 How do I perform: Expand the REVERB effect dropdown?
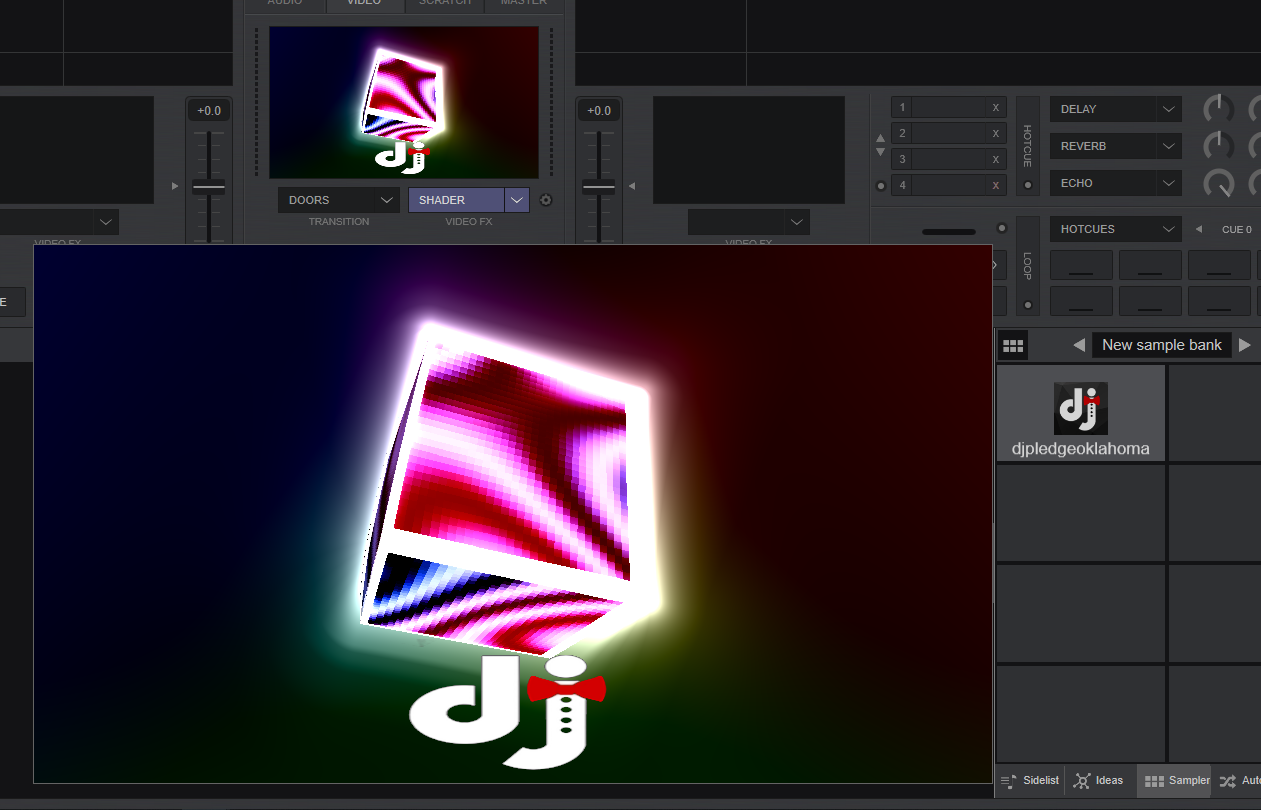[1168, 146]
